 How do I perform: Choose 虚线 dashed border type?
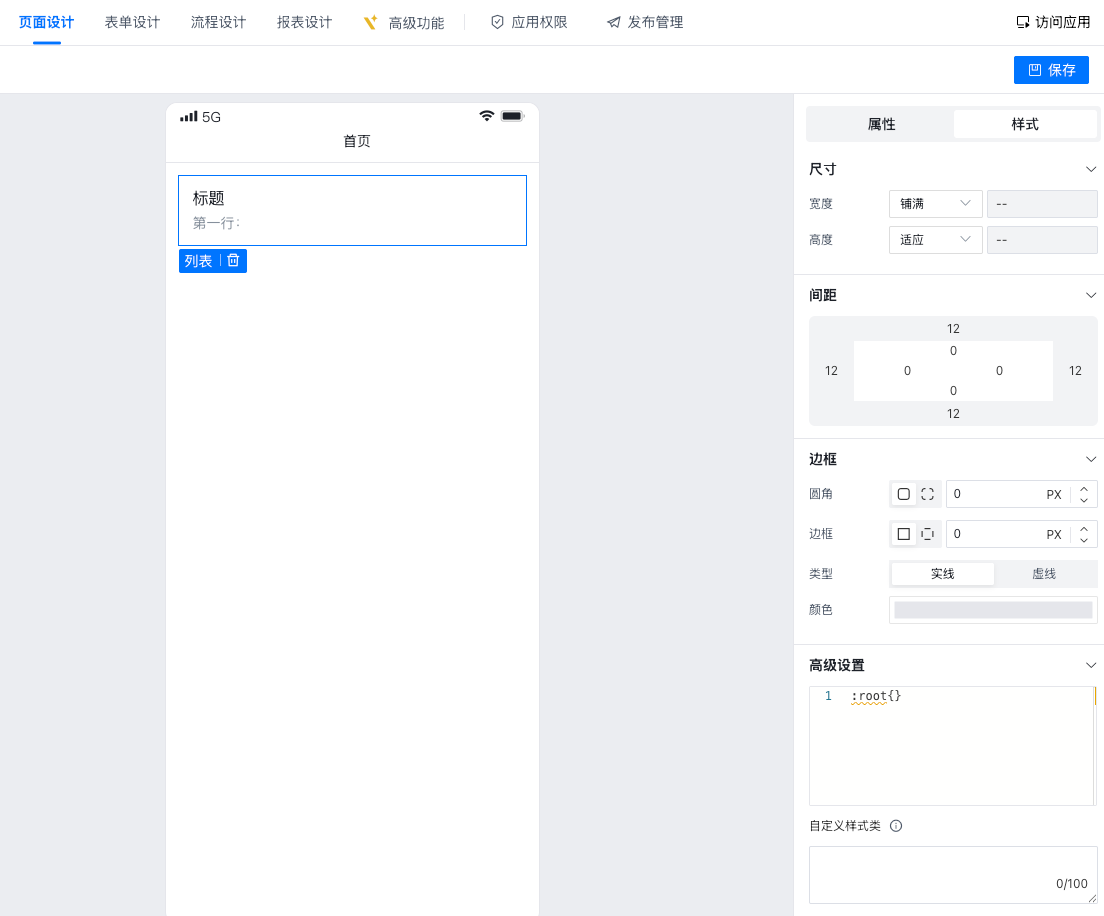click(1044, 574)
